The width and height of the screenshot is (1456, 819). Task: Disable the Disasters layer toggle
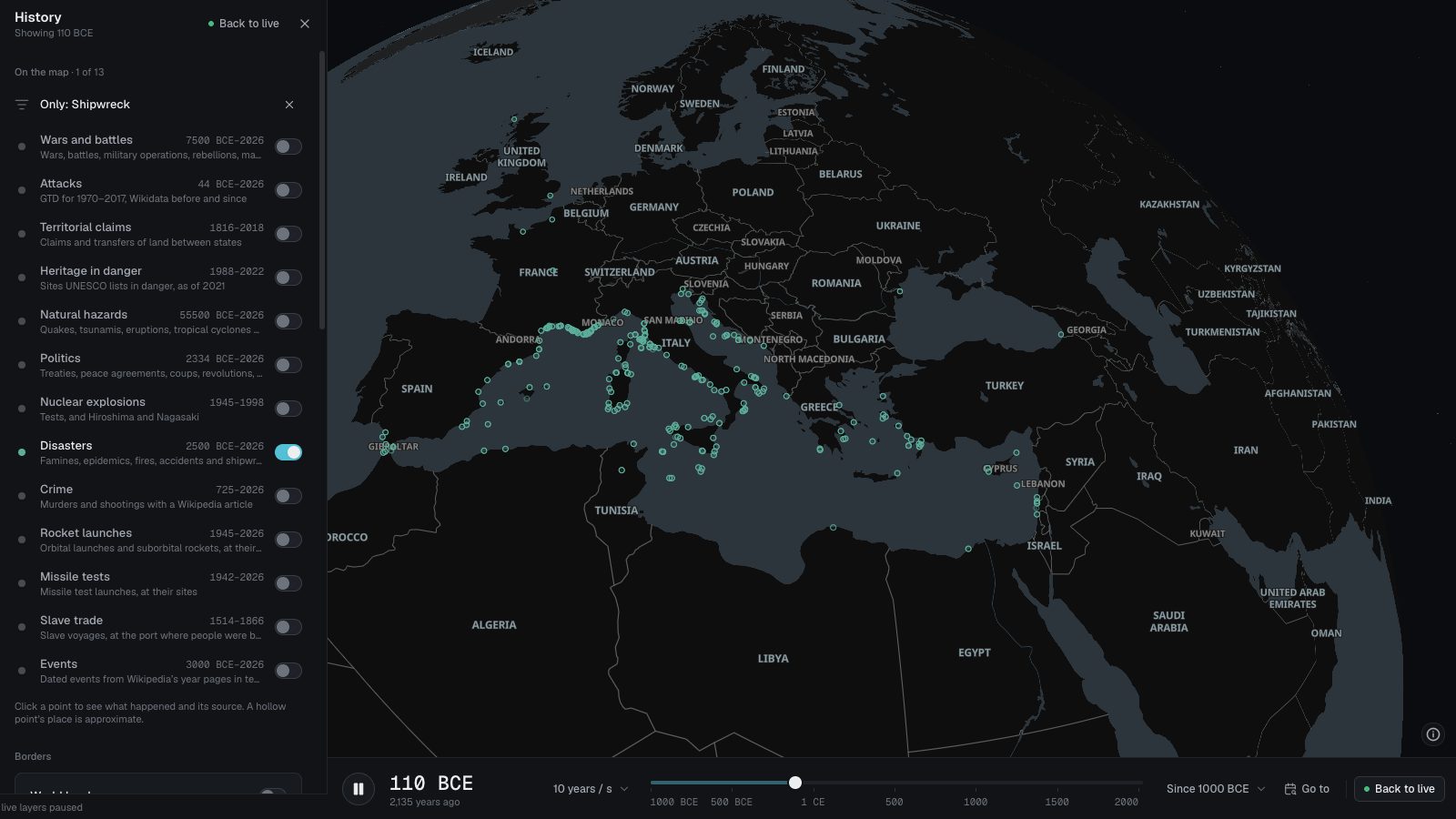[288, 452]
